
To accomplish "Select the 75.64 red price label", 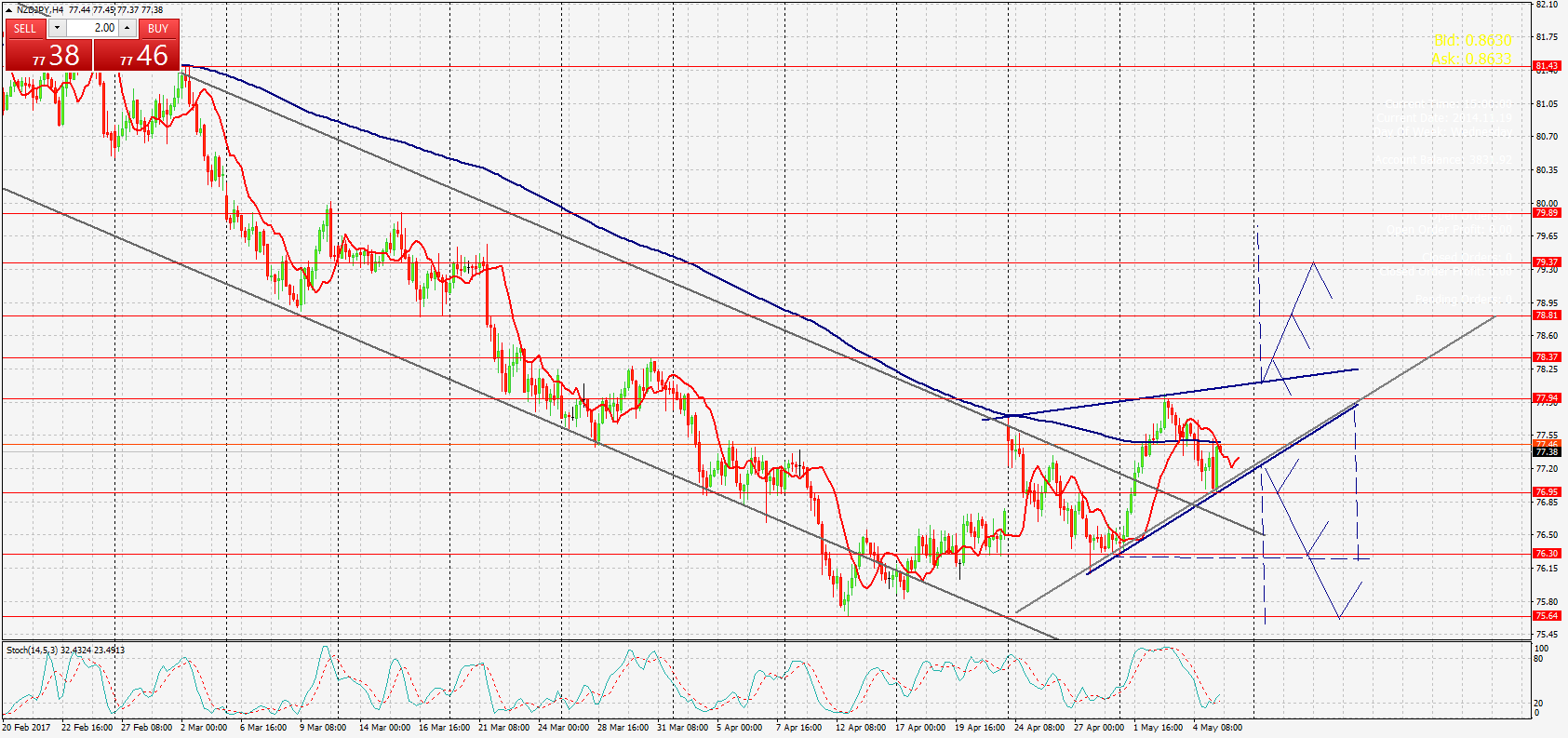I will (1547, 616).
